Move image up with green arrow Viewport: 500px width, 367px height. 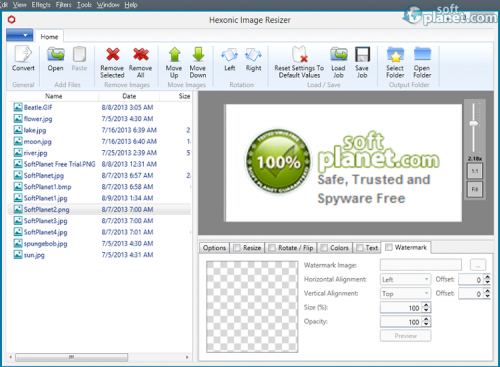(174, 54)
